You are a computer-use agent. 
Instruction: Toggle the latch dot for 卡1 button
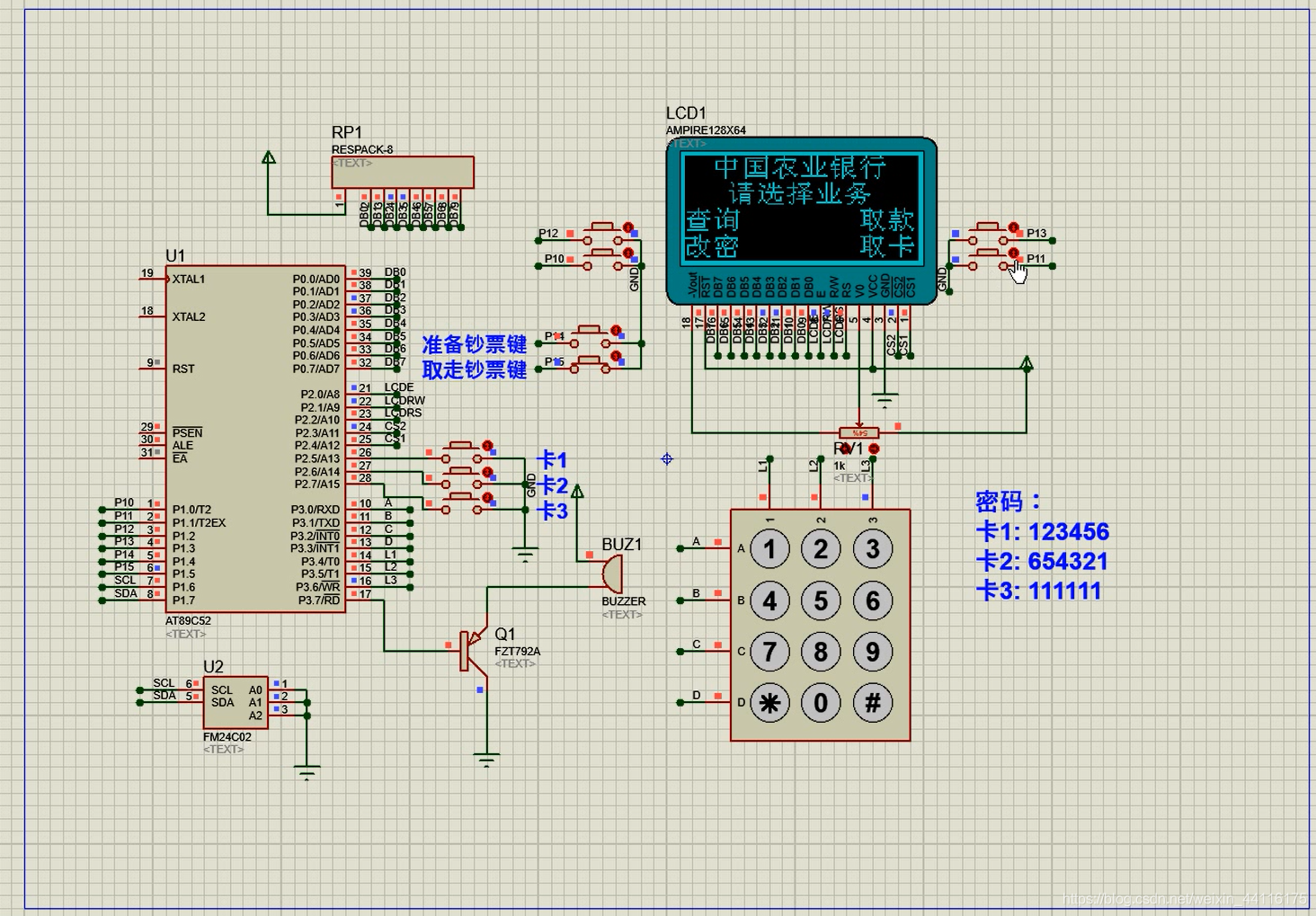tap(487, 446)
